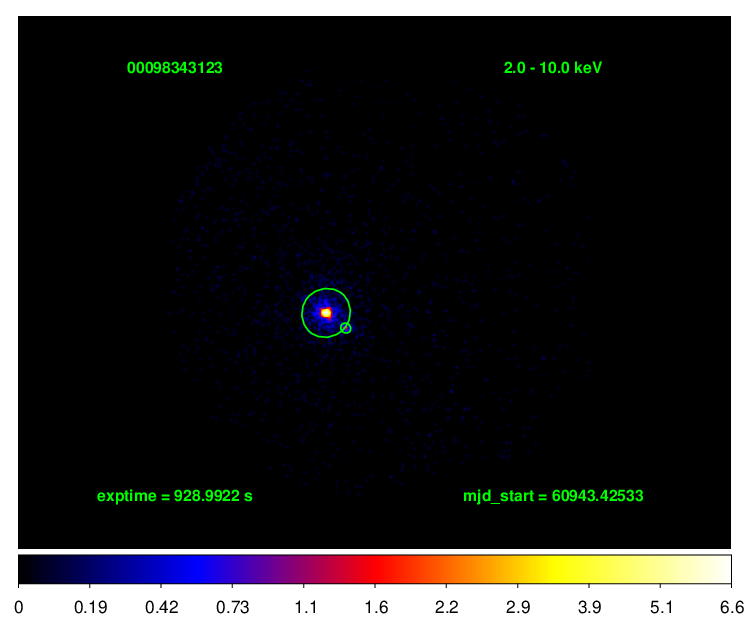Click the 2.0 - 10.0 keV energy label
Screen dimensions: 751x635
click(553, 68)
